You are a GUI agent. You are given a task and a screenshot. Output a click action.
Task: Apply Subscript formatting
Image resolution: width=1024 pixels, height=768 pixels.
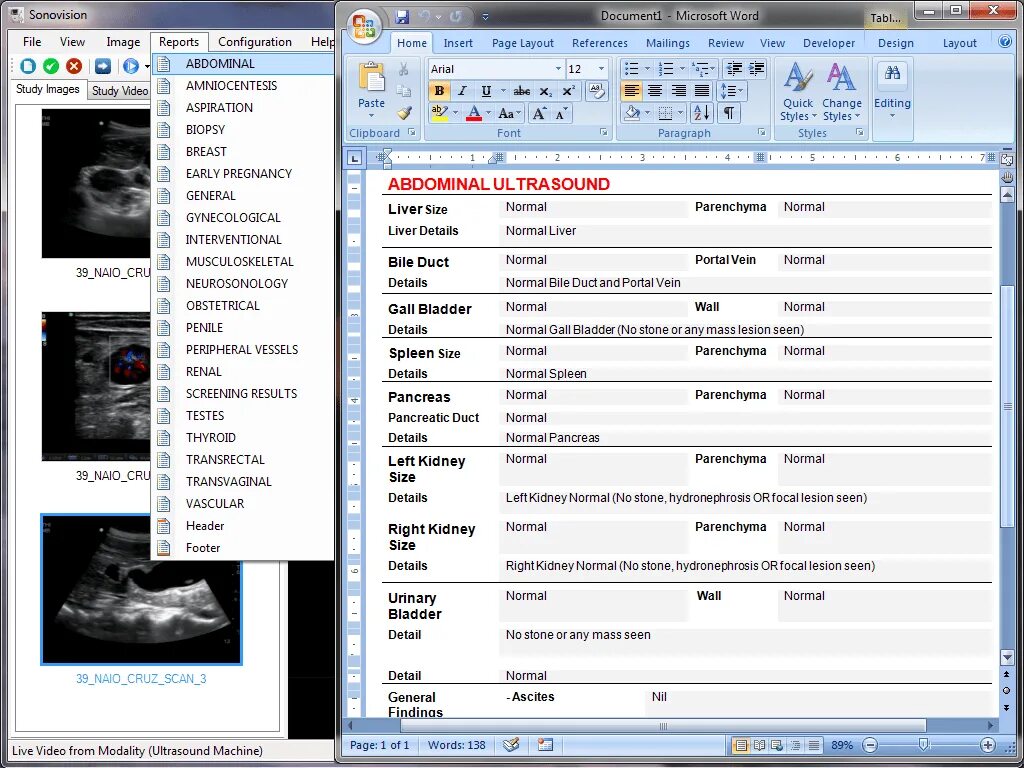coord(546,91)
